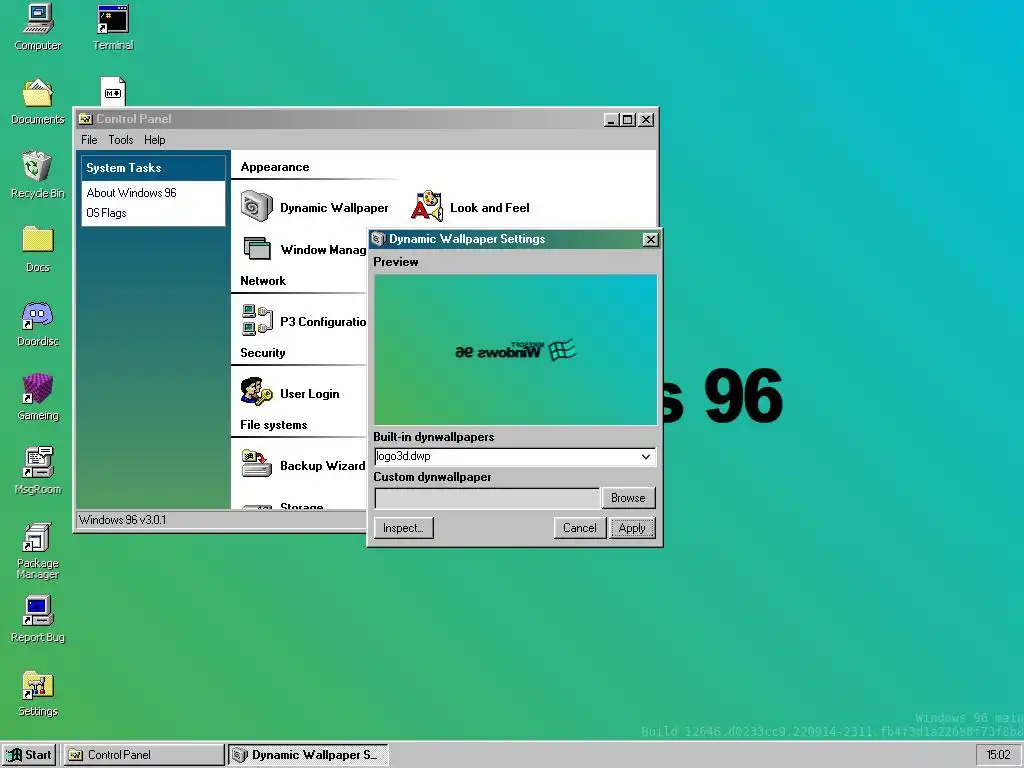Click the Custom dynwallpaper path field
This screenshot has width=1024, height=768.
[x=487, y=498]
